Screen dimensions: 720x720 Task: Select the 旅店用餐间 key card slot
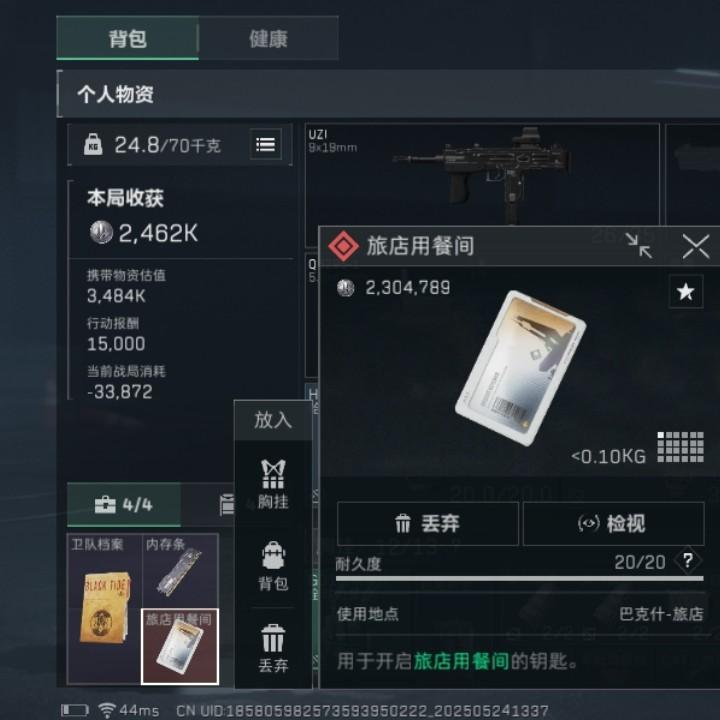[x=180, y=647]
